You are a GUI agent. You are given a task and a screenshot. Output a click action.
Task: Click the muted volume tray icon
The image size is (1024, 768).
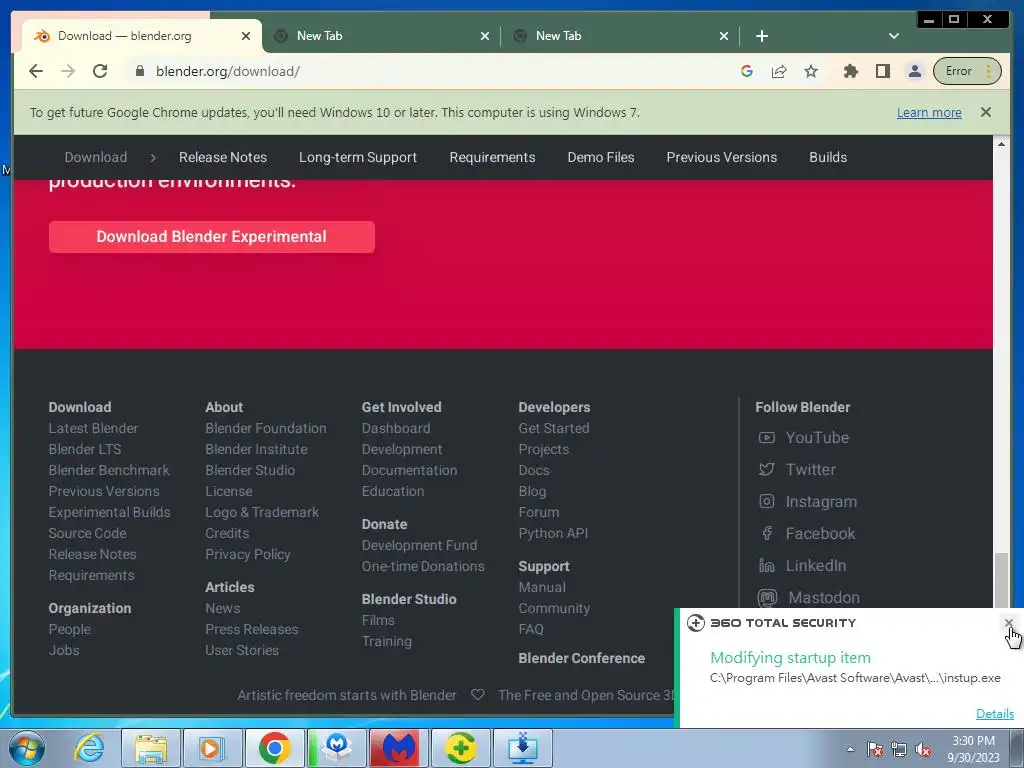click(x=923, y=750)
